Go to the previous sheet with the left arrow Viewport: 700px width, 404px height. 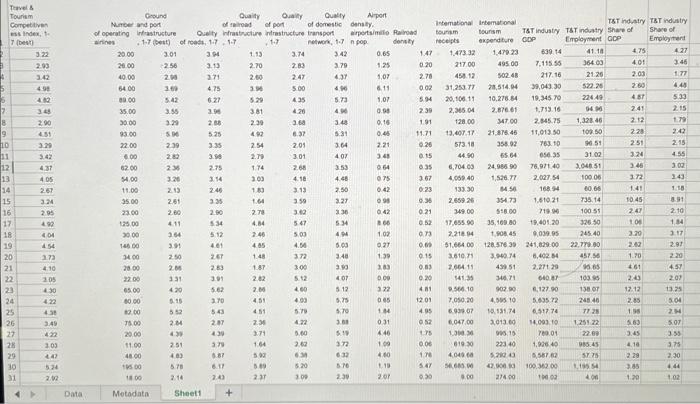[x=17, y=394]
